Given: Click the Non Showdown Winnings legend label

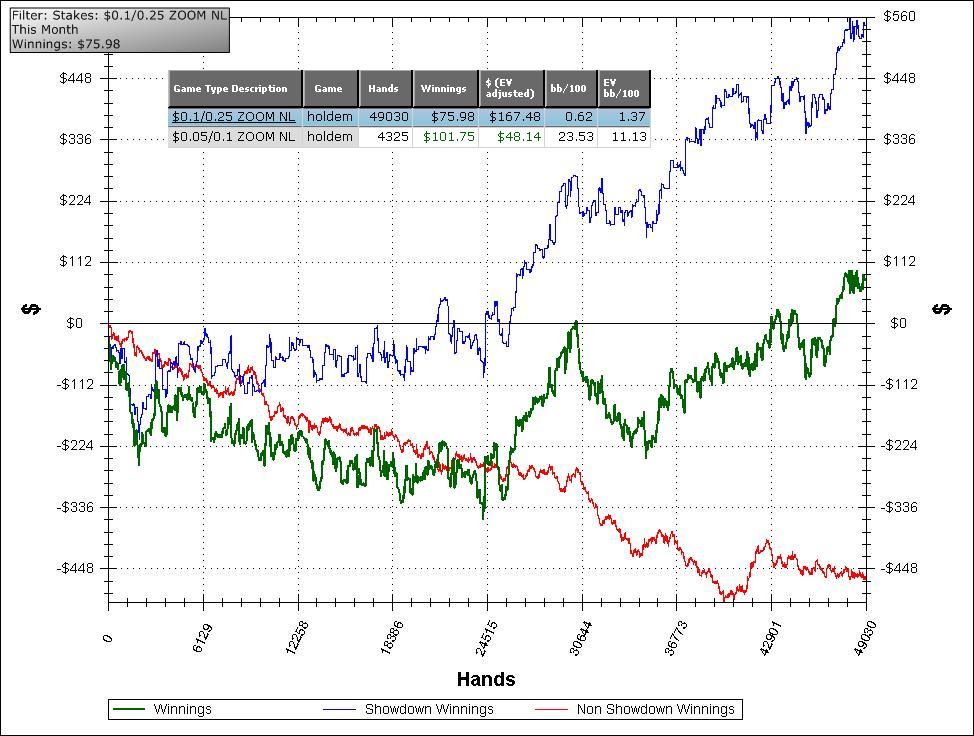Looking at the screenshot, I should pos(655,709).
